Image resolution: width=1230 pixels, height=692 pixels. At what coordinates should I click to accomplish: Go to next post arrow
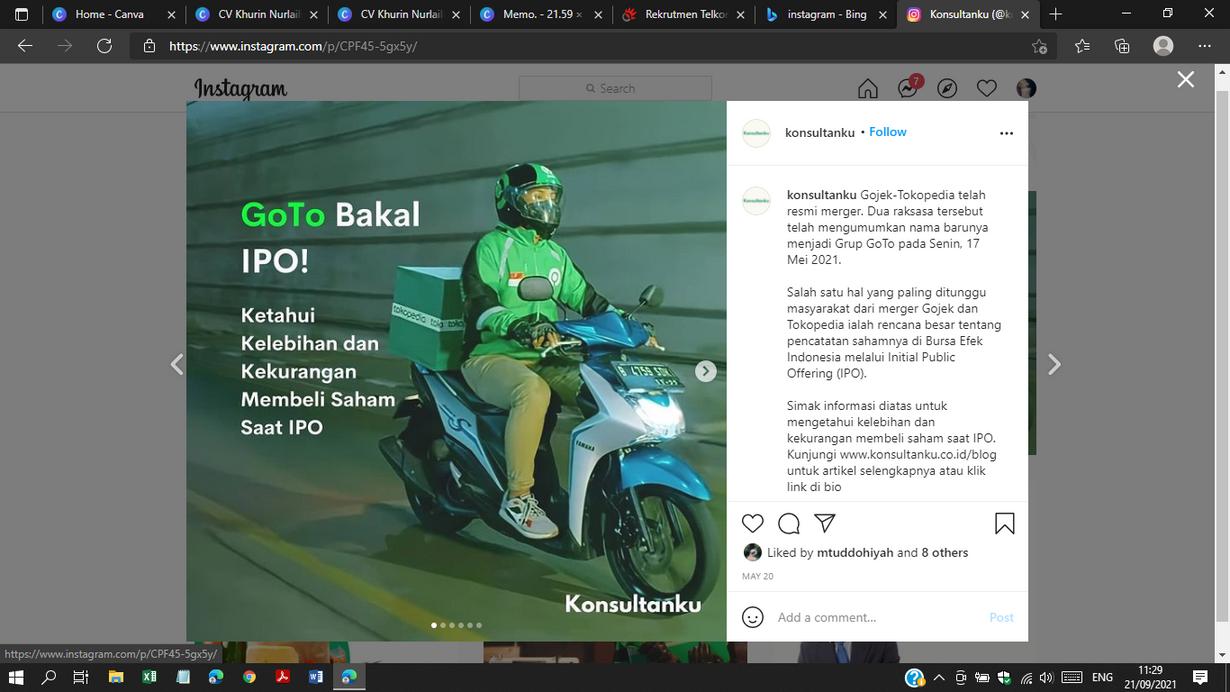tap(1053, 365)
